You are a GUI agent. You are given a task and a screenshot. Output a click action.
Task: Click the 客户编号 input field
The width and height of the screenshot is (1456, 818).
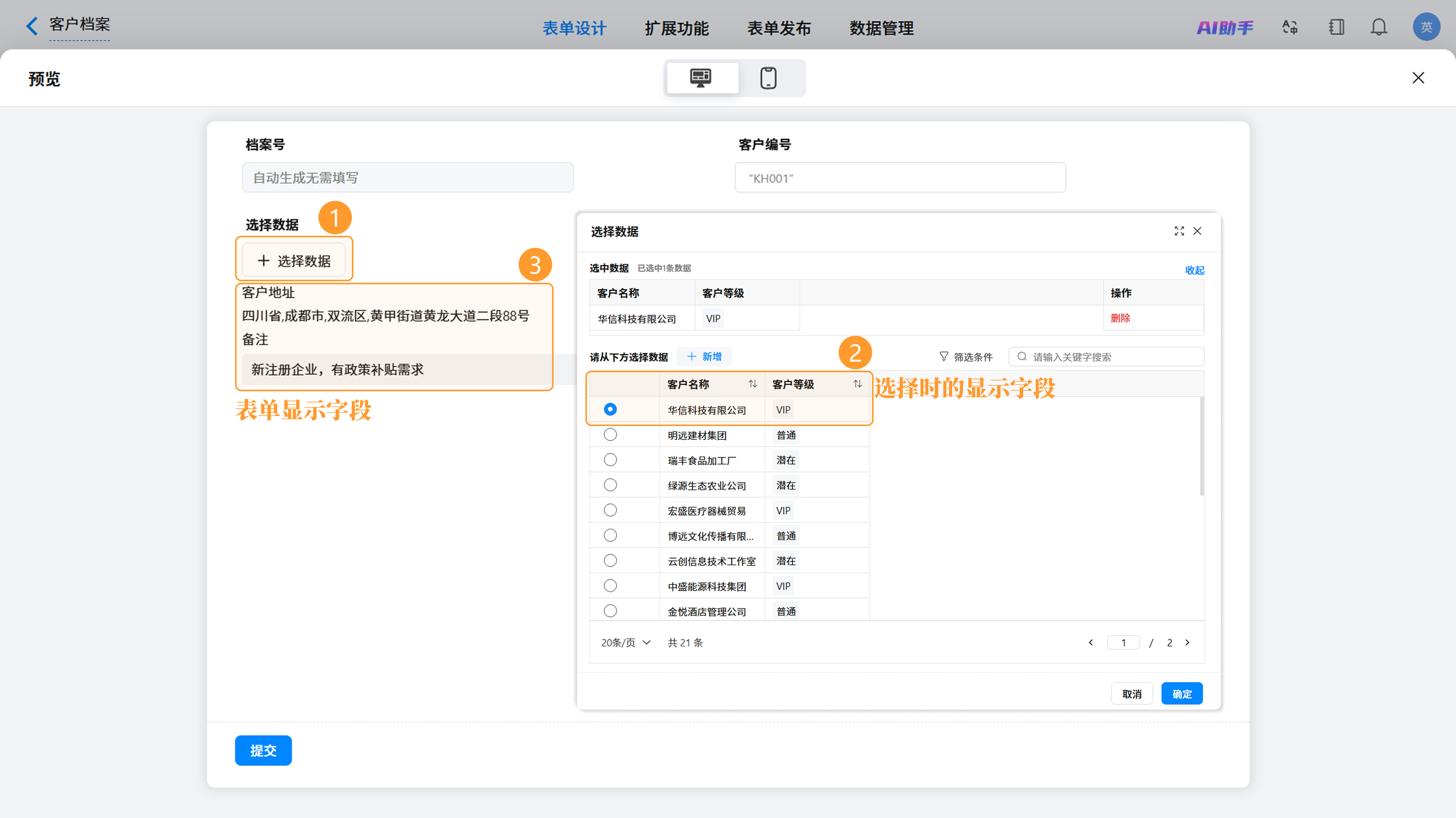901,178
